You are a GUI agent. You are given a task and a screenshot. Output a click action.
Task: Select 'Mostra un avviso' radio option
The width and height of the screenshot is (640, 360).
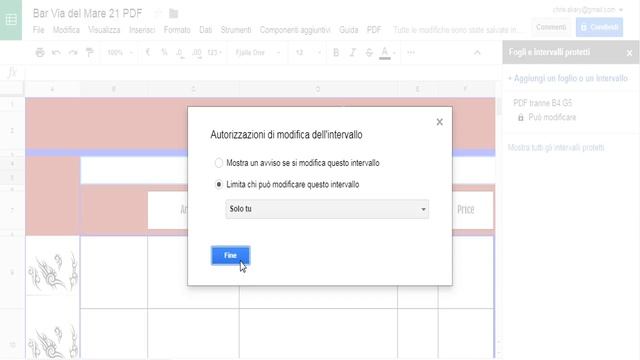coord(219,163)
